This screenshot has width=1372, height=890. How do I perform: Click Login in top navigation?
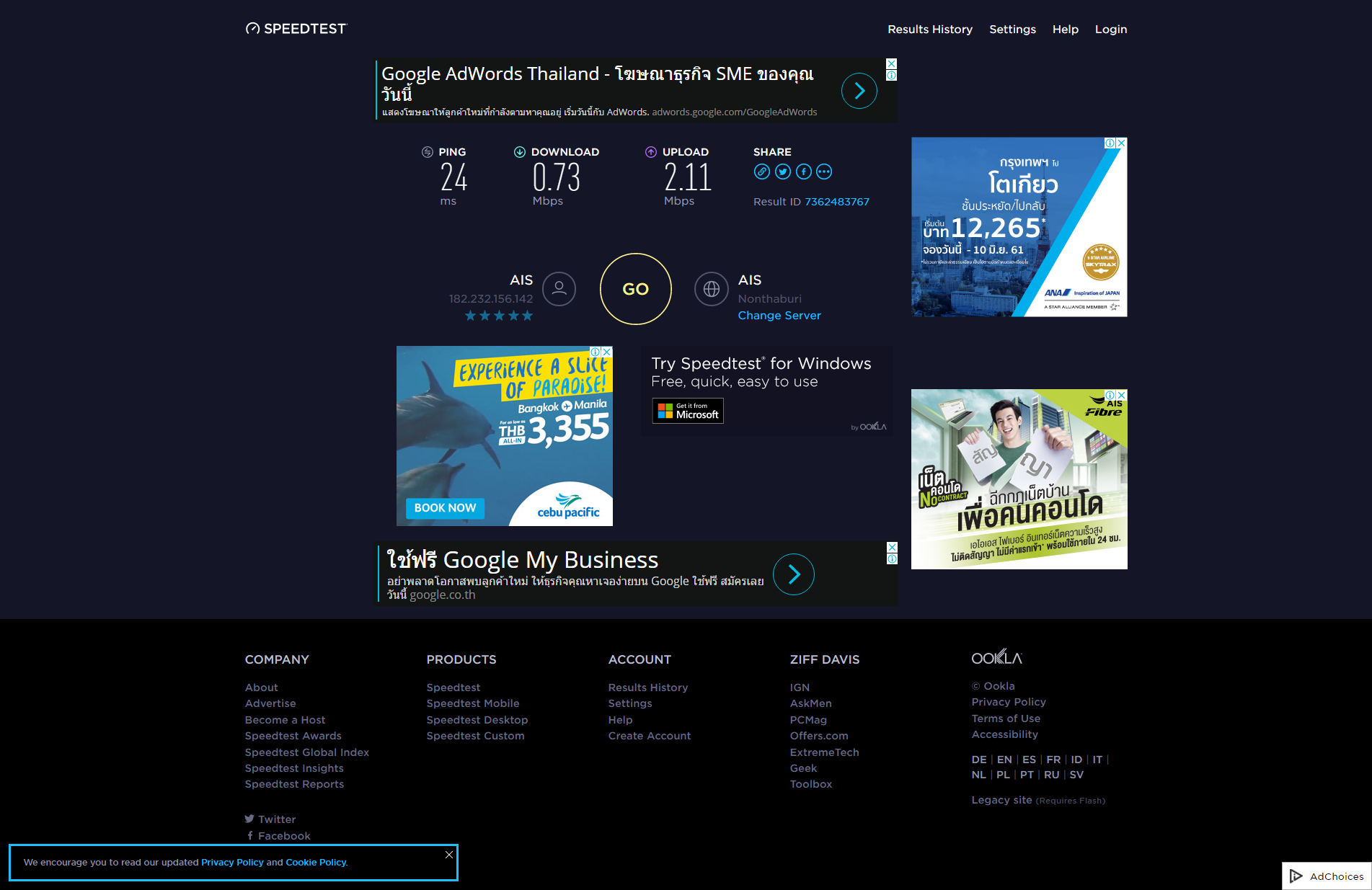click(1110, 30)
